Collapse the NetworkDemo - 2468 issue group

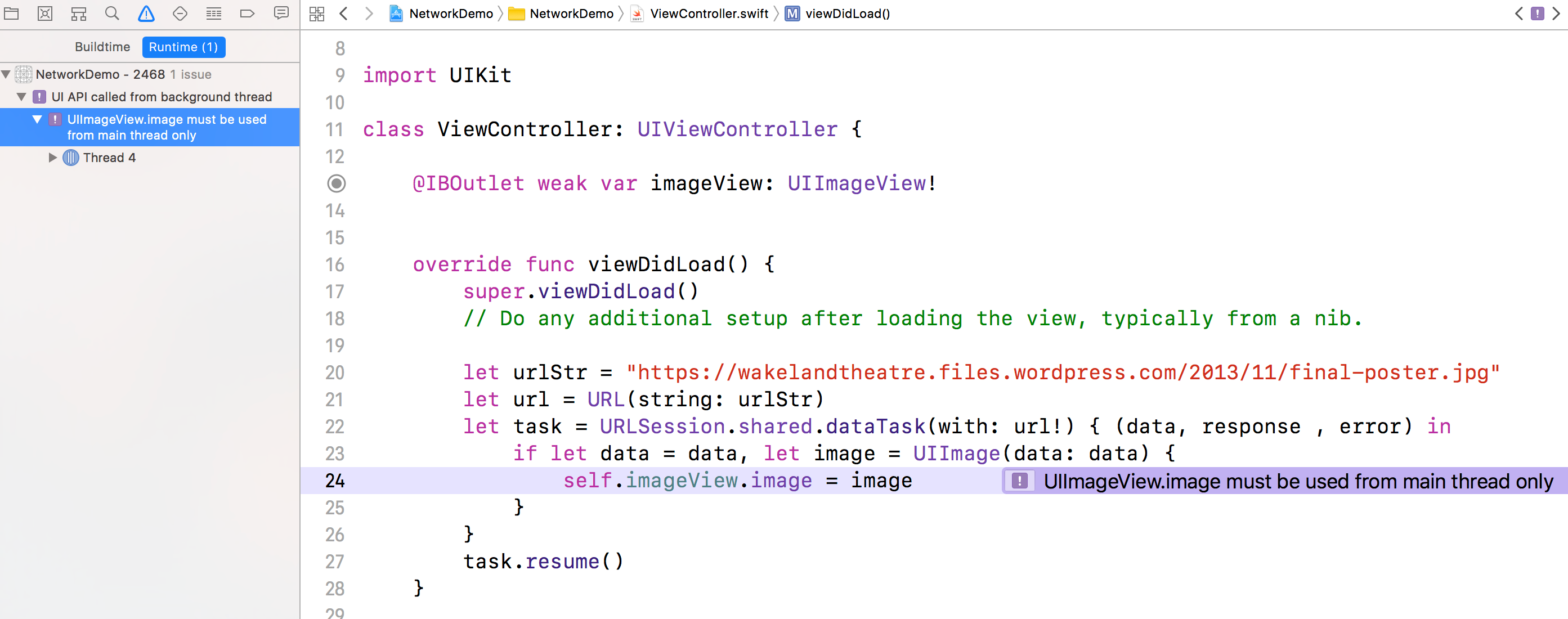[x=6, y=74]
